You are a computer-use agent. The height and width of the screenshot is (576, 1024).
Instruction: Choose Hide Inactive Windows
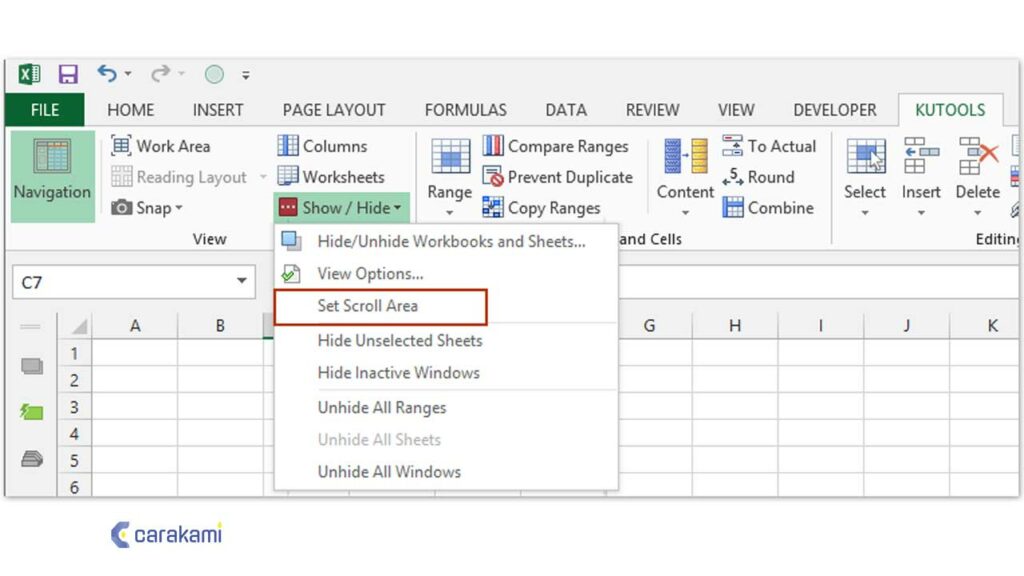[x=446, y=372]
